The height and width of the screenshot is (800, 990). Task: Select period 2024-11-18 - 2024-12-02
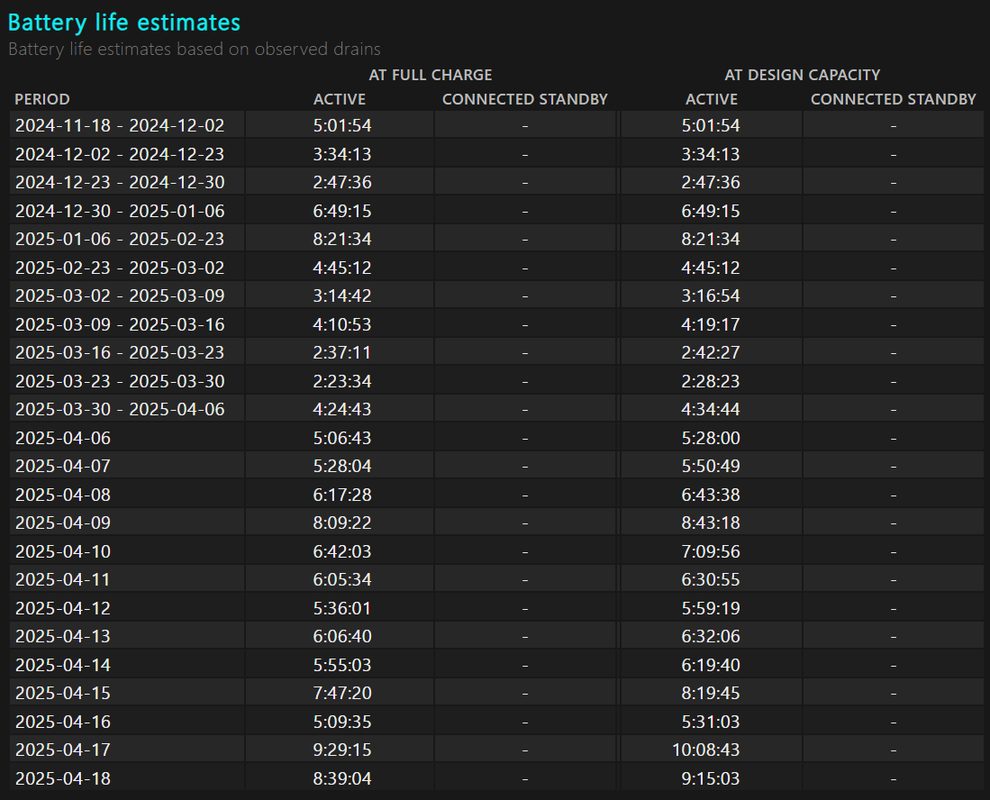click(120, 126)
